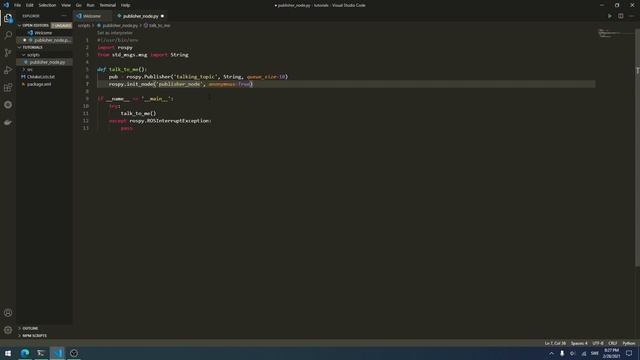Open the terminal app in taskbar

point(41,353)
